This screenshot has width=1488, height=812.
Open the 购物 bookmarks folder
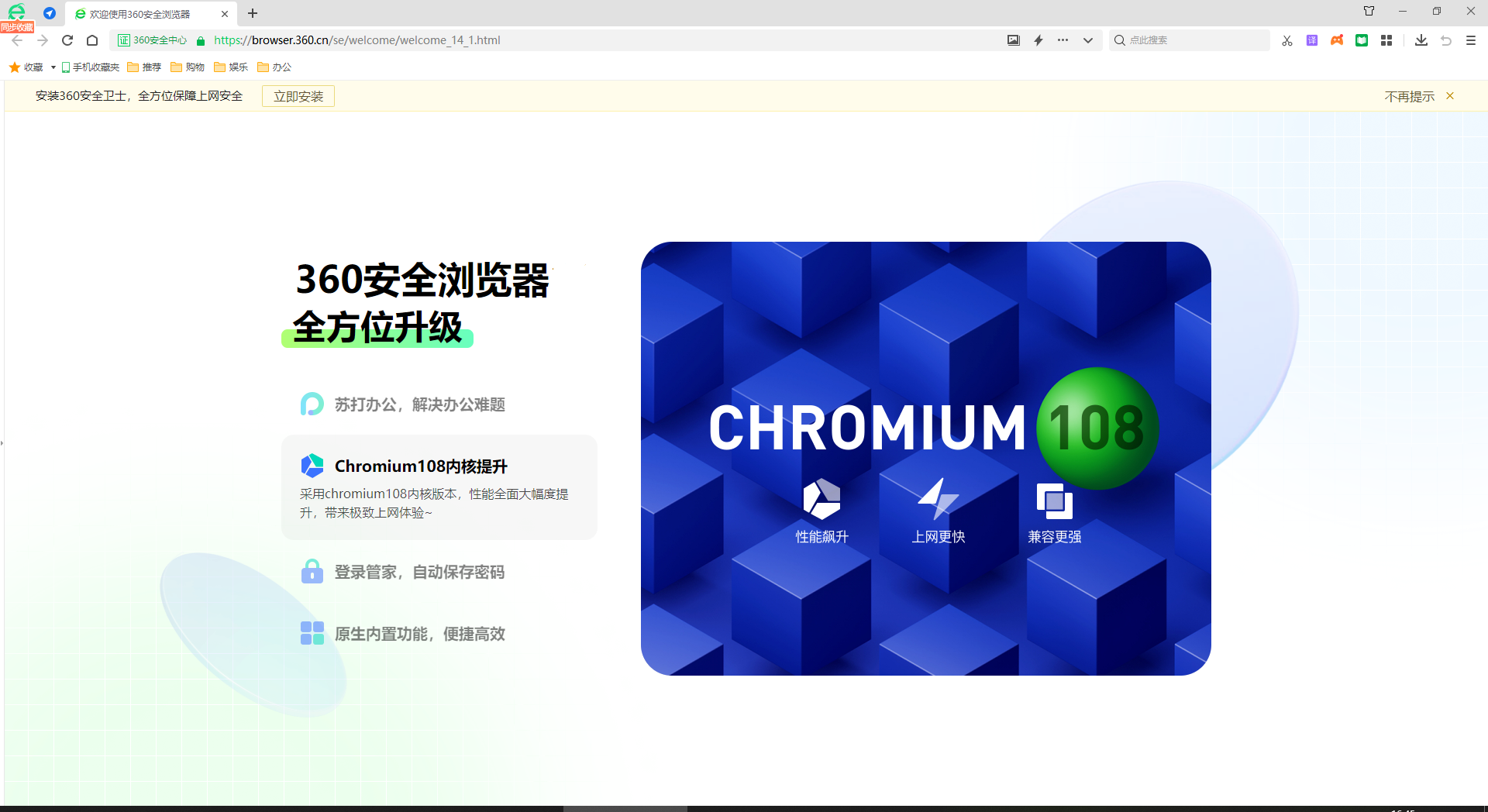click(x=188, y=67)
